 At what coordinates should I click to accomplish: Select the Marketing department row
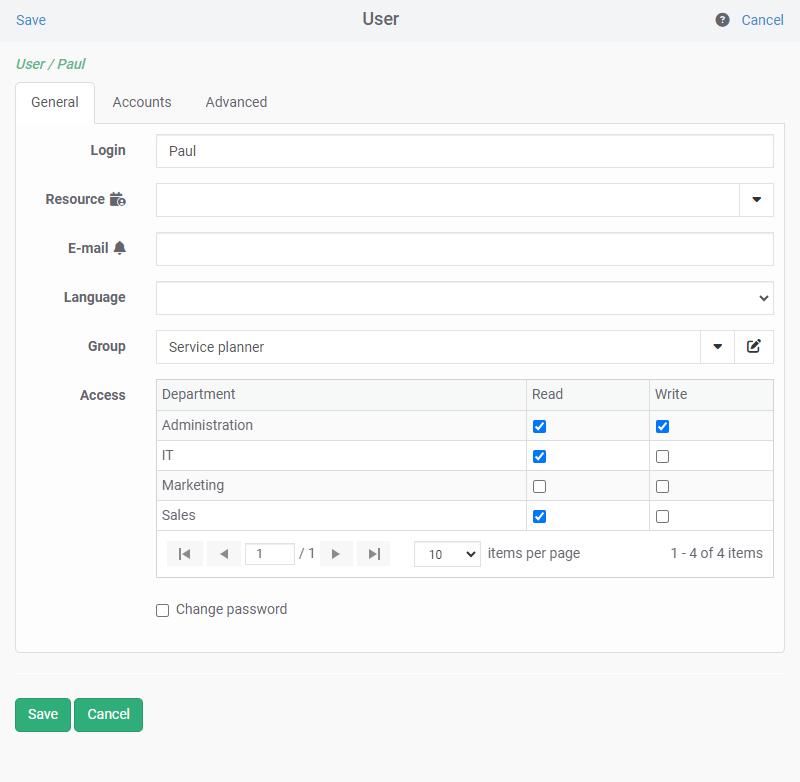(465, 486)
